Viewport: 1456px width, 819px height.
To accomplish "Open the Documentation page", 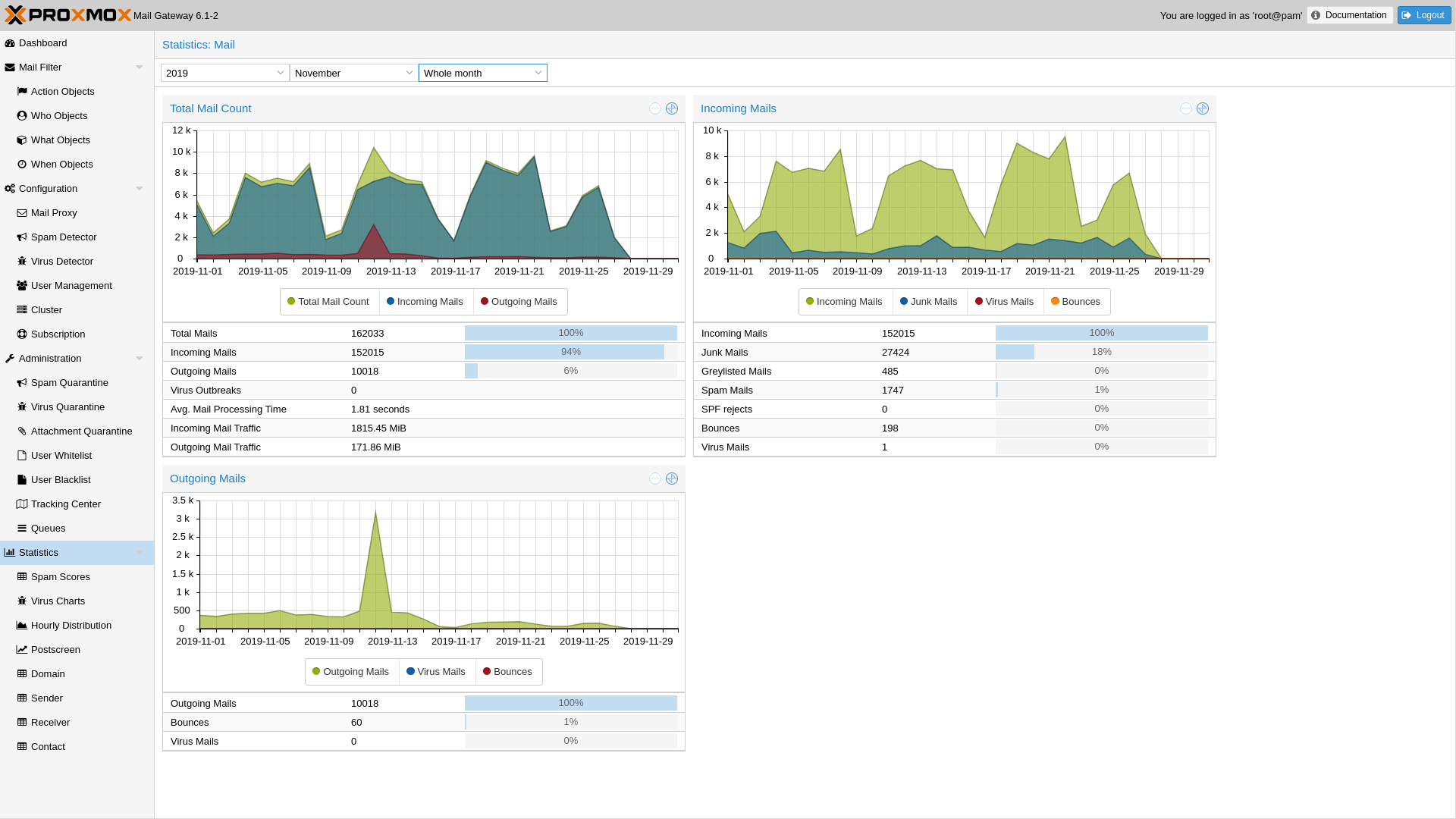I will click(1349, 15).
